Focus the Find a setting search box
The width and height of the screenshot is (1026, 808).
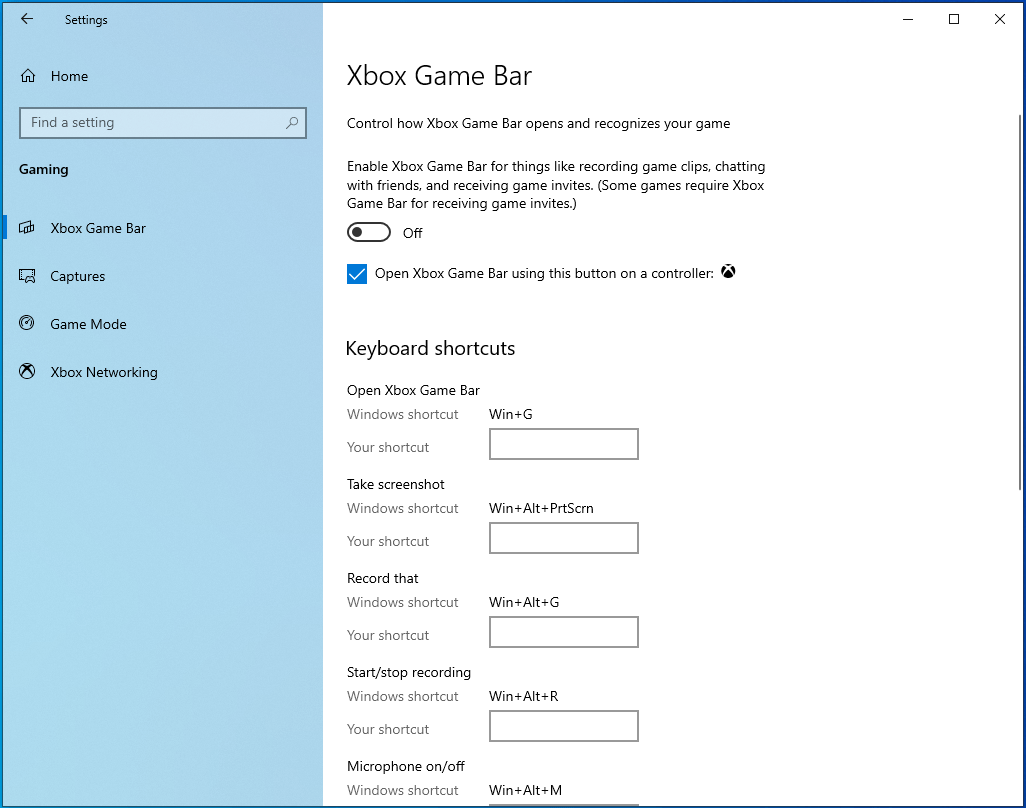point(150,123)
